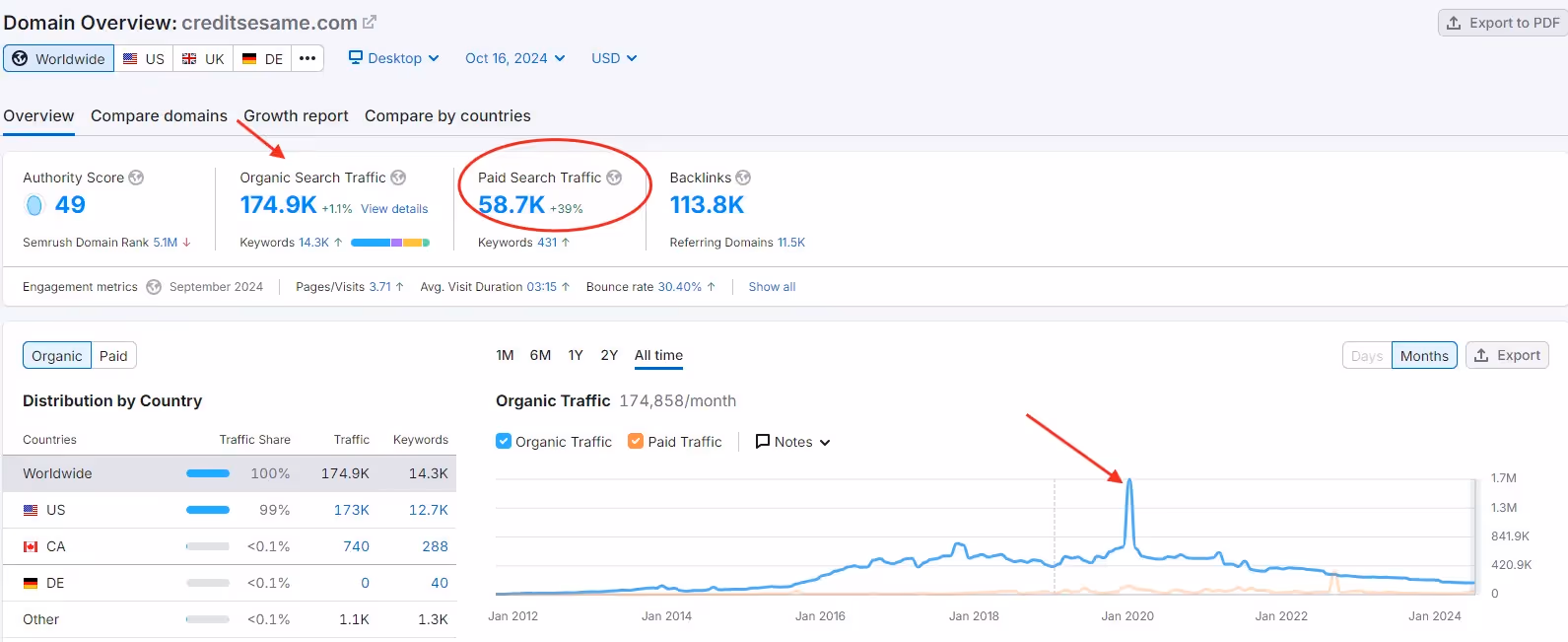1568x642 pixels.
Task: Click the Authority Score circle indicator
Action: click(x=34, y=205)
